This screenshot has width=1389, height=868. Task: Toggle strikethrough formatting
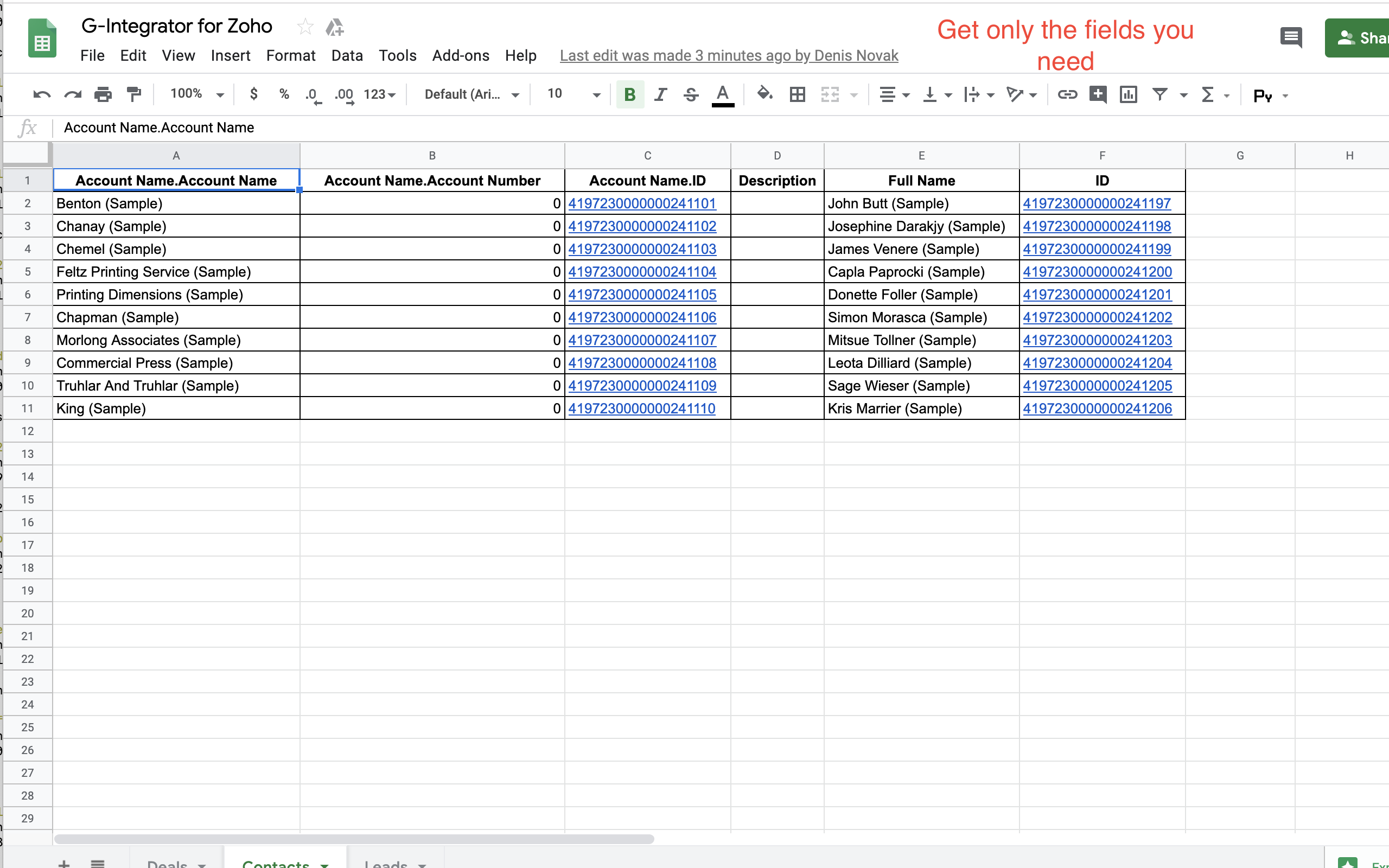tap(691, 95)
